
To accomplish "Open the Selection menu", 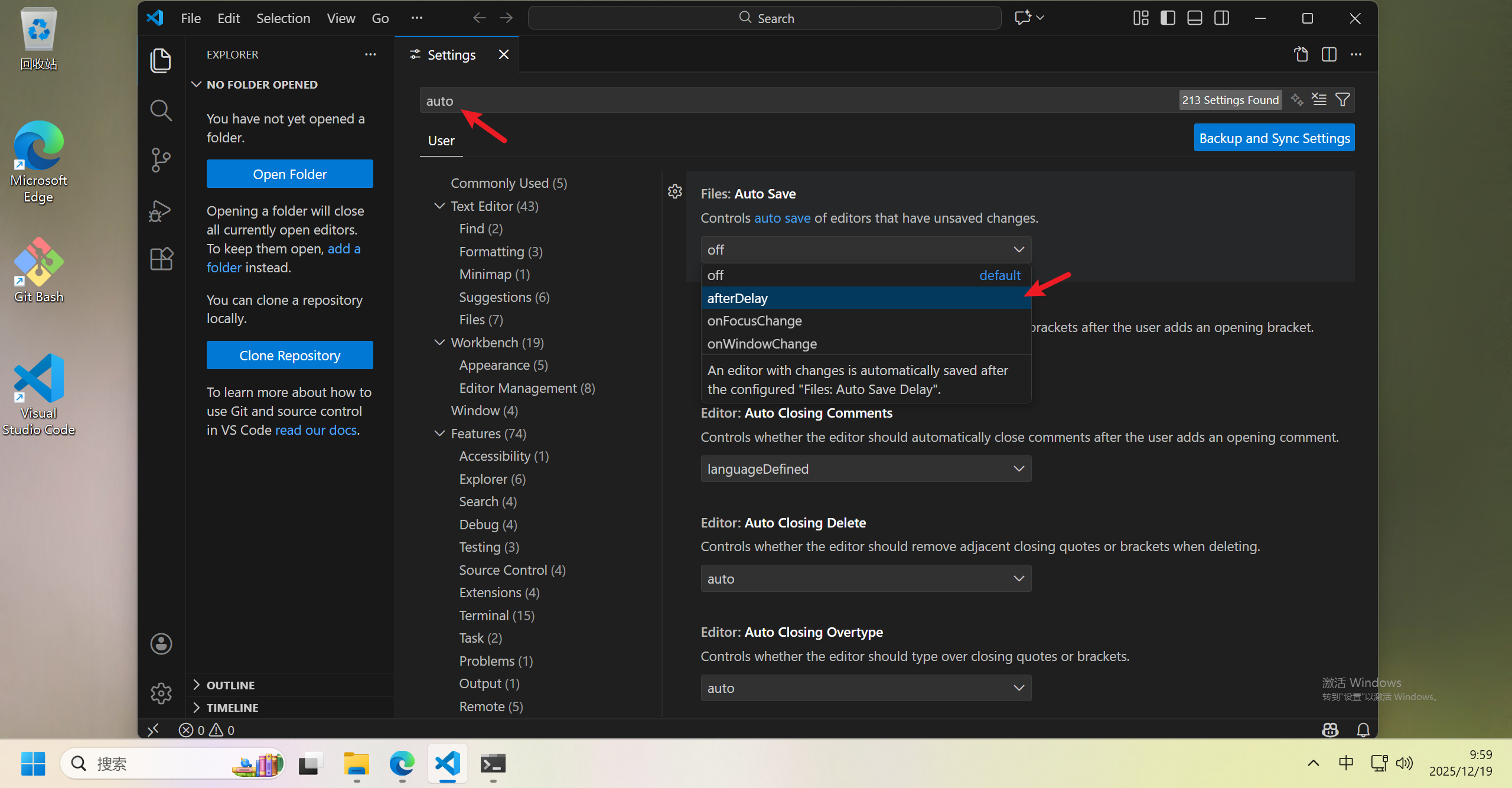I will click(283, 18).
